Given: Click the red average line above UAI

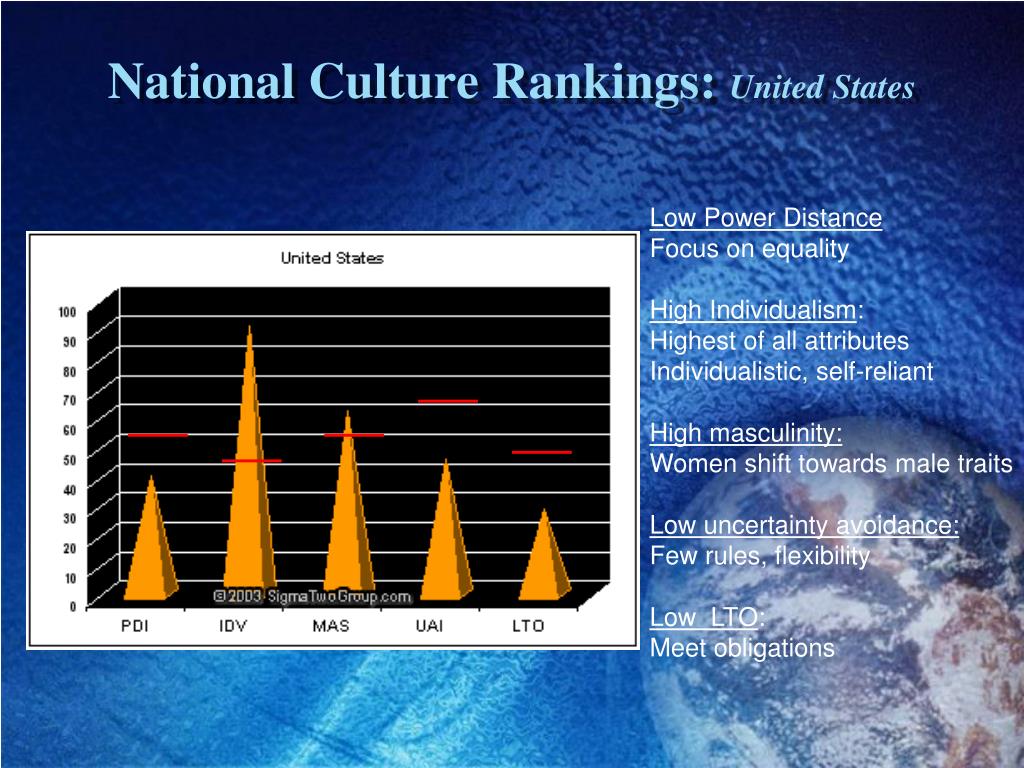Looking at the screenshot, I should click(x=447, y=401).
